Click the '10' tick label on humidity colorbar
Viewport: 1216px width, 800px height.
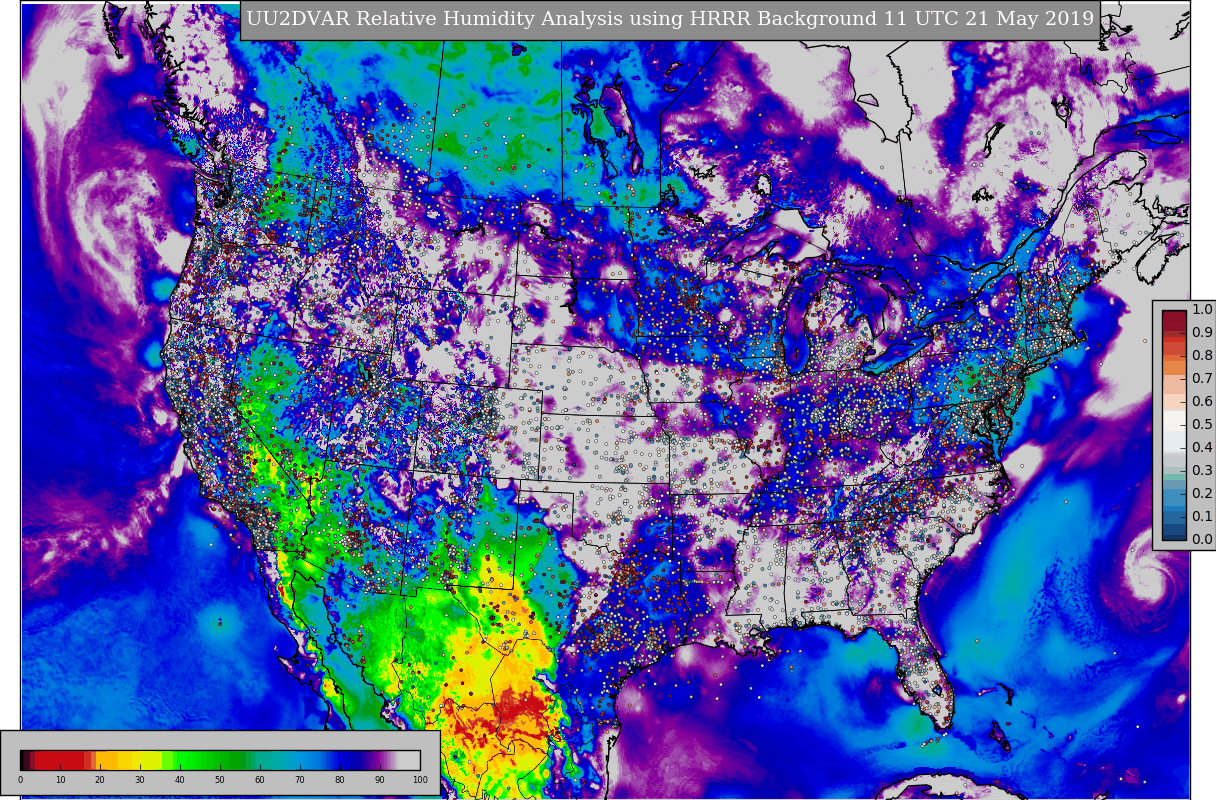pyautogui.click(x=60, y=780)
